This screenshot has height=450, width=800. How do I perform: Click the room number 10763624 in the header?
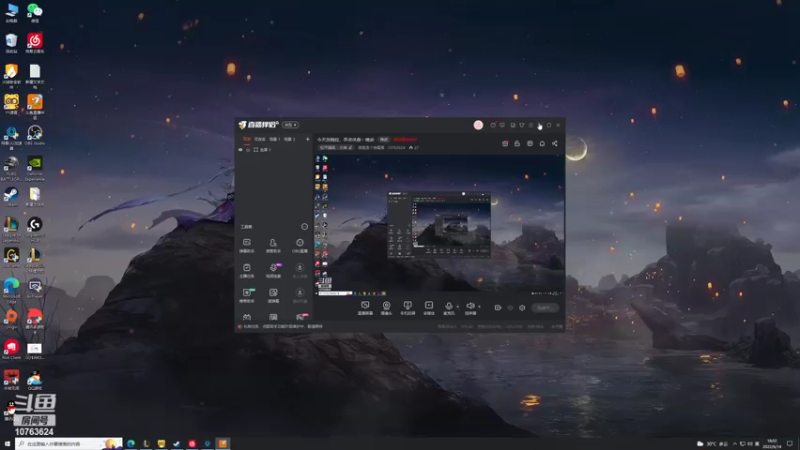pos(396,147)
